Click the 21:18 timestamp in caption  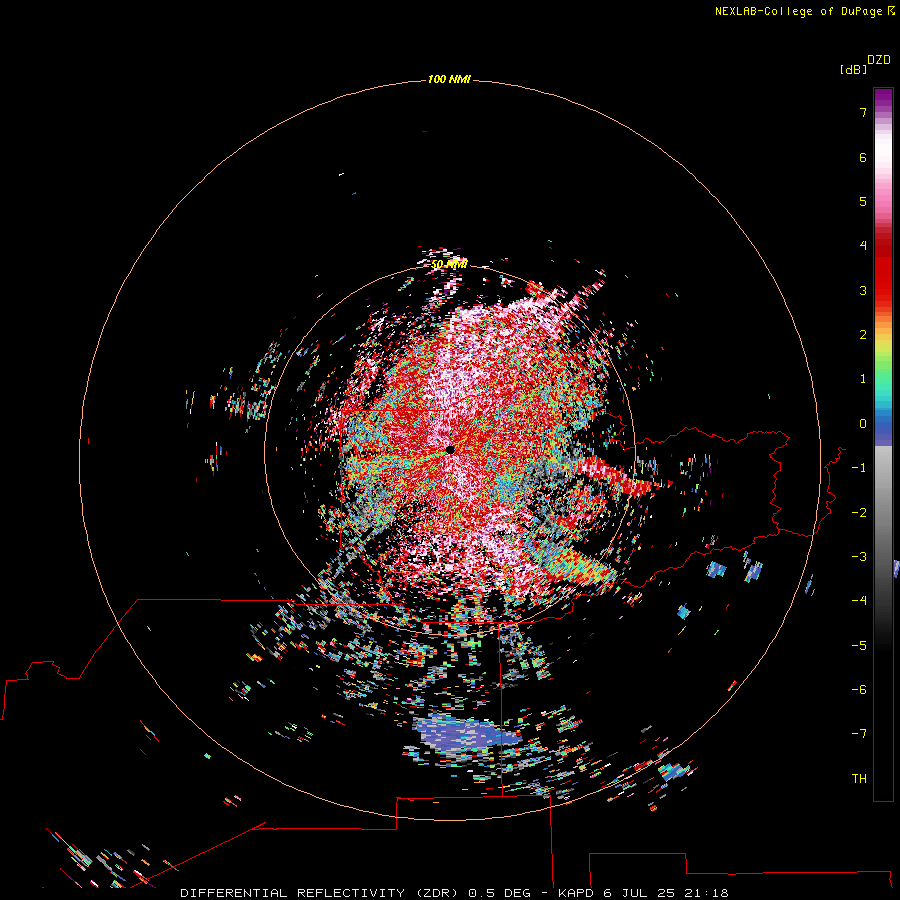coord(707,893)
